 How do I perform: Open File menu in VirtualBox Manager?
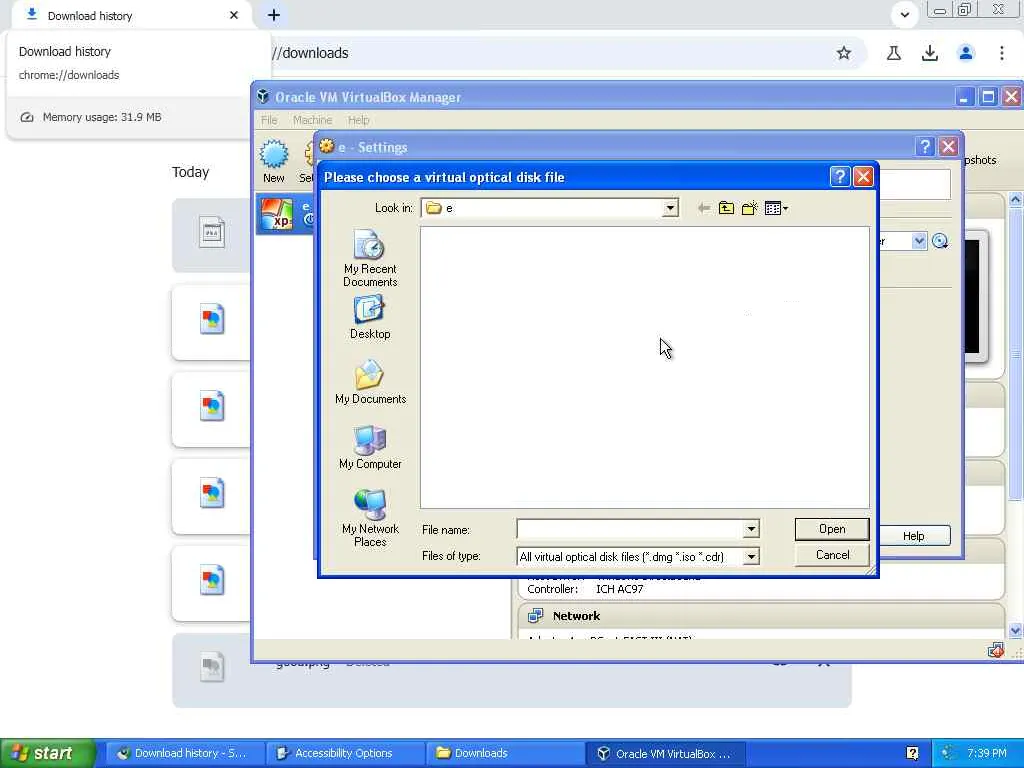coord(269,120)
